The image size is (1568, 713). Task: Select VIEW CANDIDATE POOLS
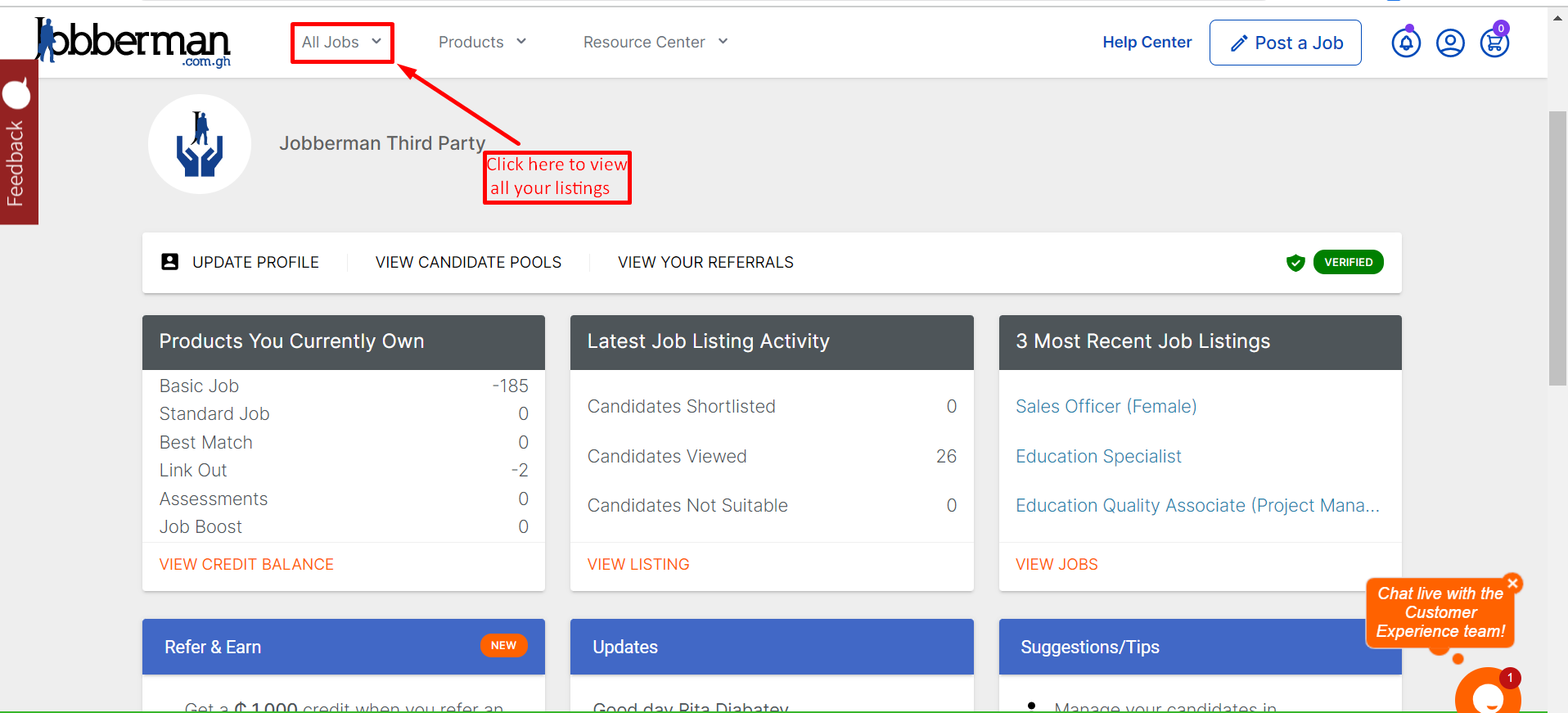(x=468, y=262)
